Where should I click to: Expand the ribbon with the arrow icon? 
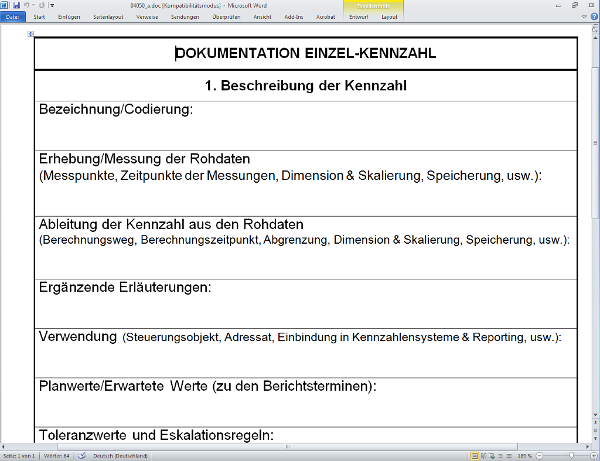pos(584,16)
